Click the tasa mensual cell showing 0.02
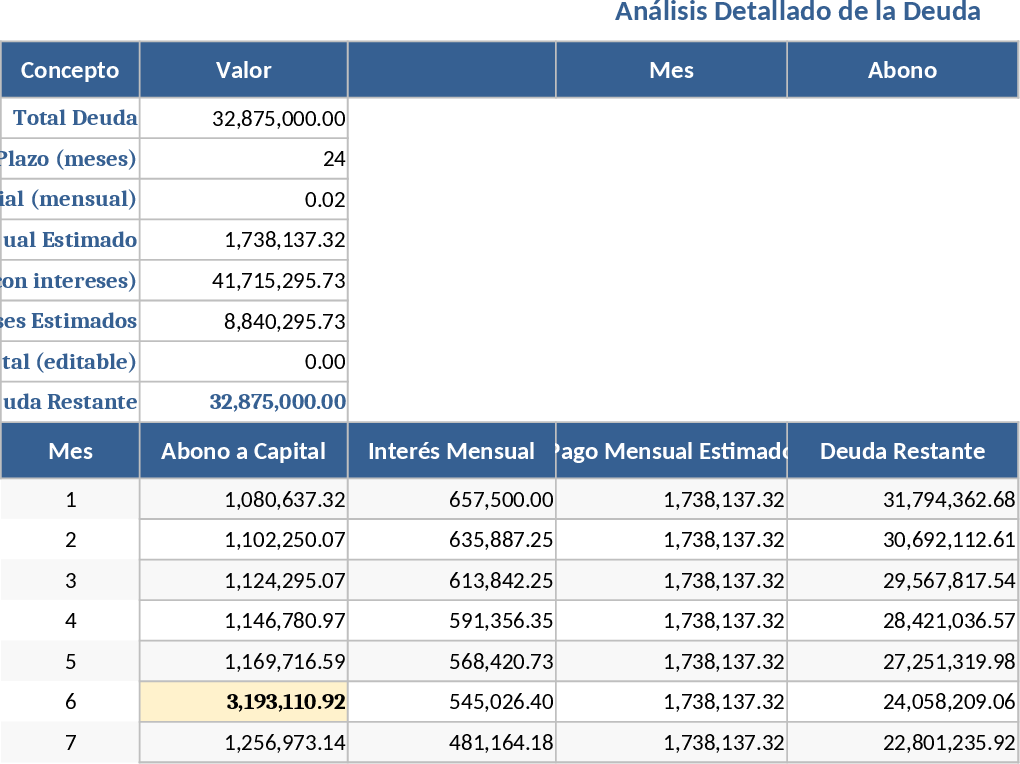This screenshot has width=1020, height=764. pyautogui.click(x=244, y=198)
